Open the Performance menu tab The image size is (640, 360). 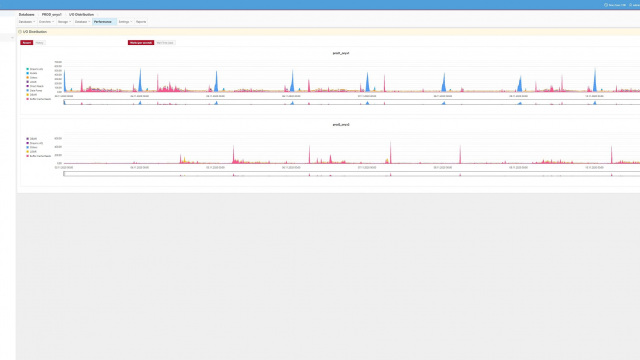[104, 22]
